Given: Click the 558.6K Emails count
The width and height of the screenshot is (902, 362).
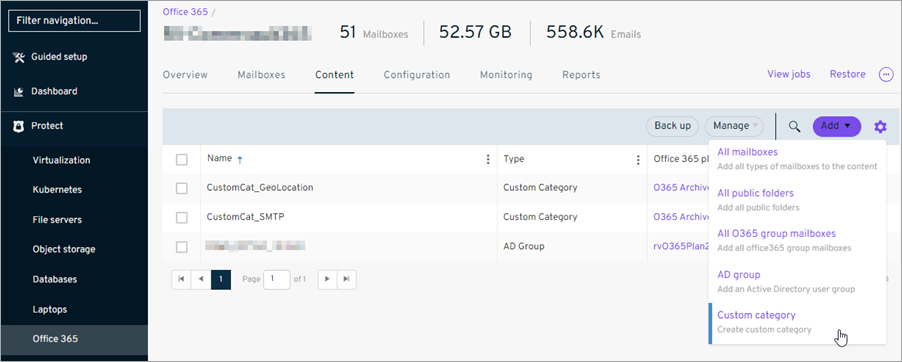Looking at the screenshot, I should (x=594, y=33).
